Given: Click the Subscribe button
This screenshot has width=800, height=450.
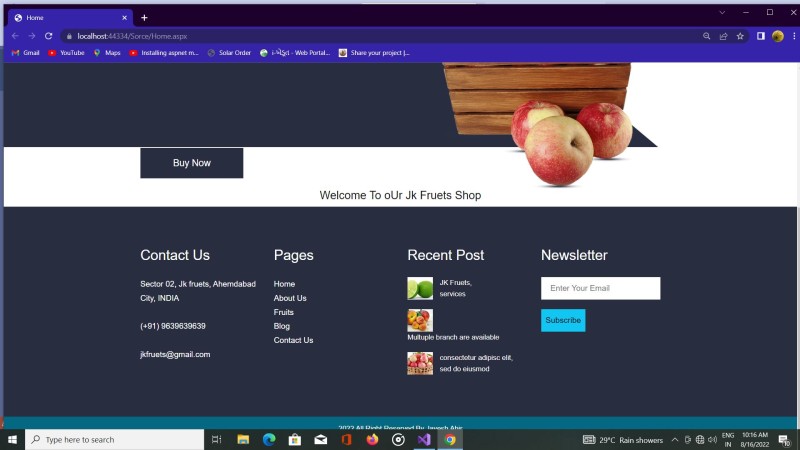Looking at the screenshot, I should 563,320.
